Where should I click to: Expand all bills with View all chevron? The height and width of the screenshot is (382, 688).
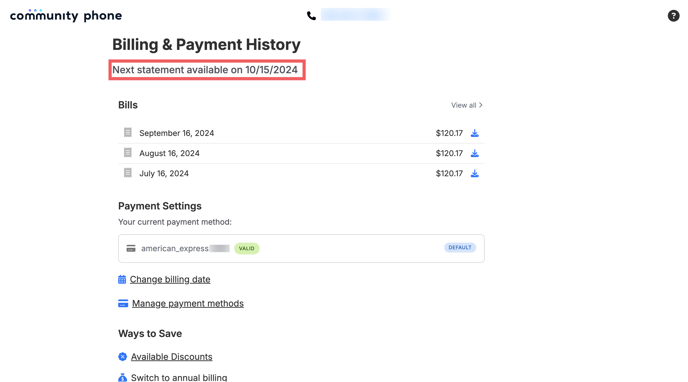point(467,105)
